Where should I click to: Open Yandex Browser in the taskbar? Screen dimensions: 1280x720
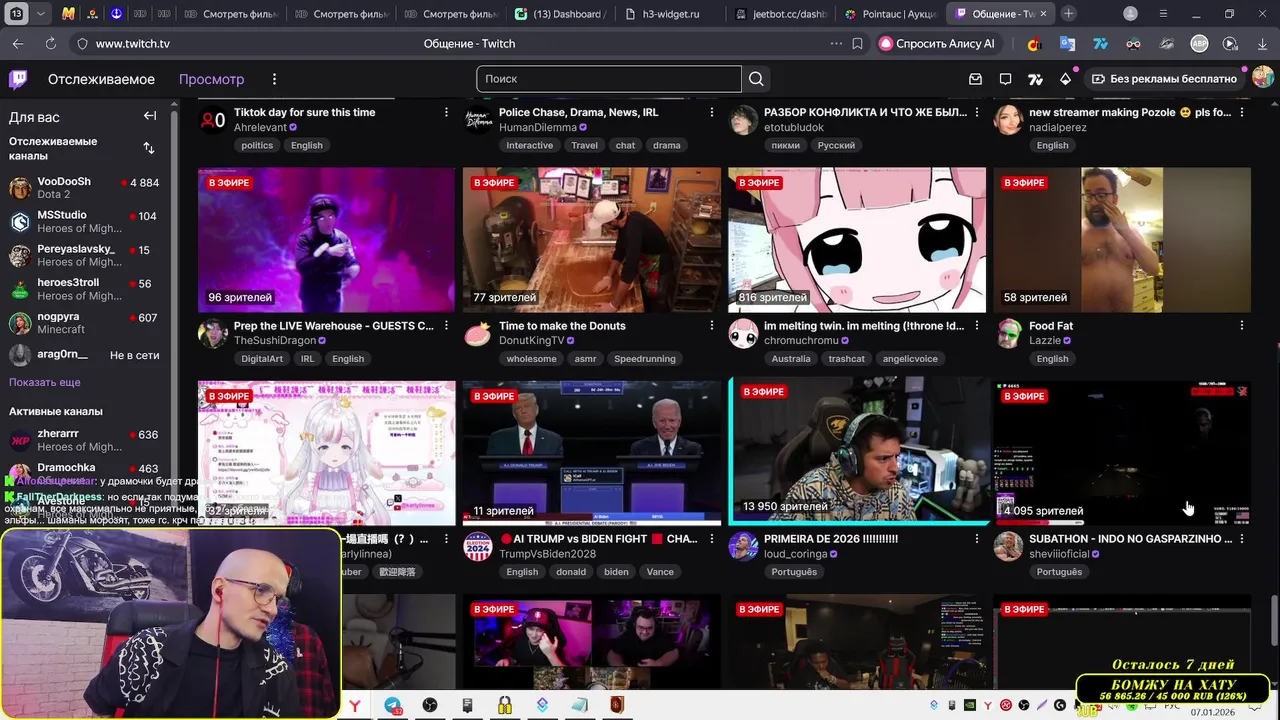tap(355, 706)
